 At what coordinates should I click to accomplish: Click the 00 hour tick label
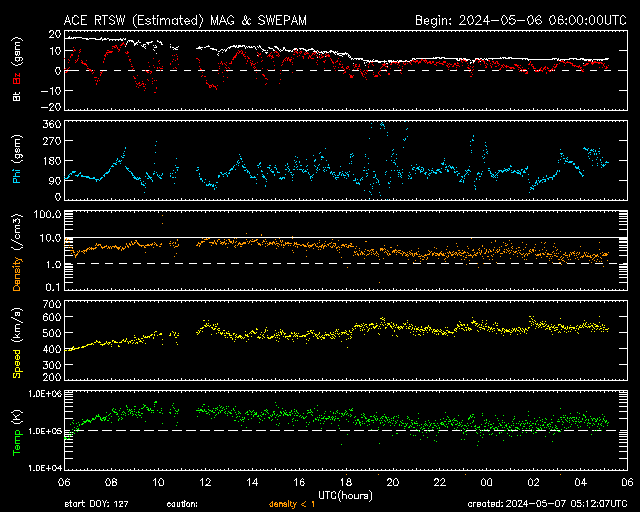pyautogui.click(x=487, y=483)
